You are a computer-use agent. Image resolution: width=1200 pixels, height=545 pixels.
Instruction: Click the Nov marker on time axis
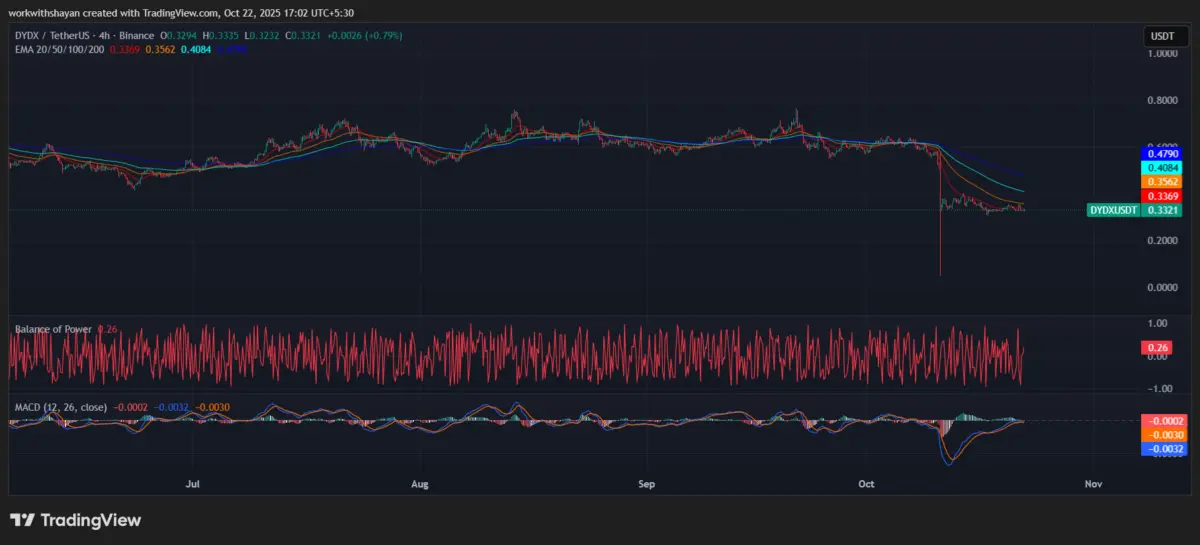(1092, 484)
